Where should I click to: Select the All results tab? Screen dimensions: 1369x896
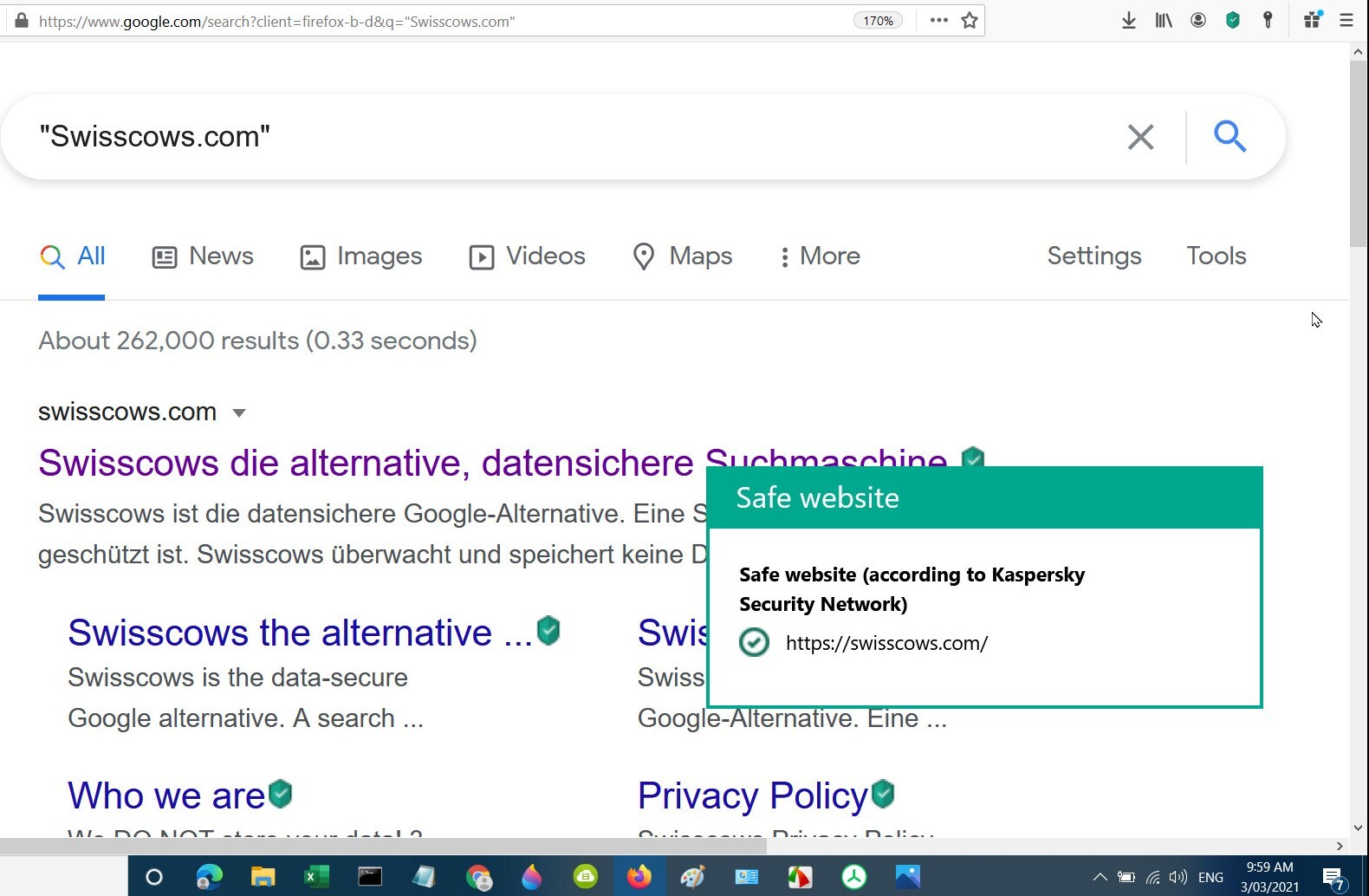72,256
